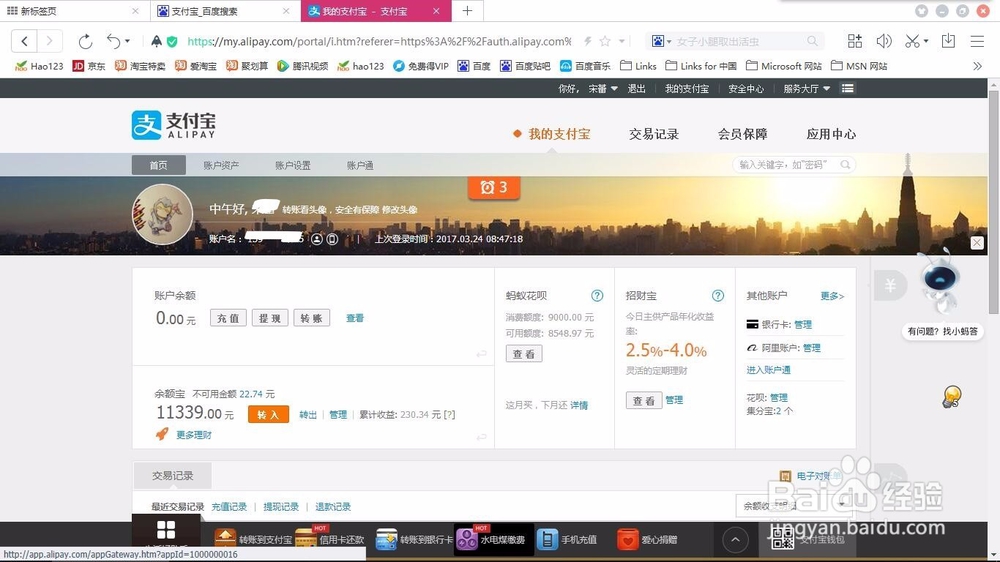Select 账户通 sub tab
The image size is (1000, 562).
click(360, 165)
